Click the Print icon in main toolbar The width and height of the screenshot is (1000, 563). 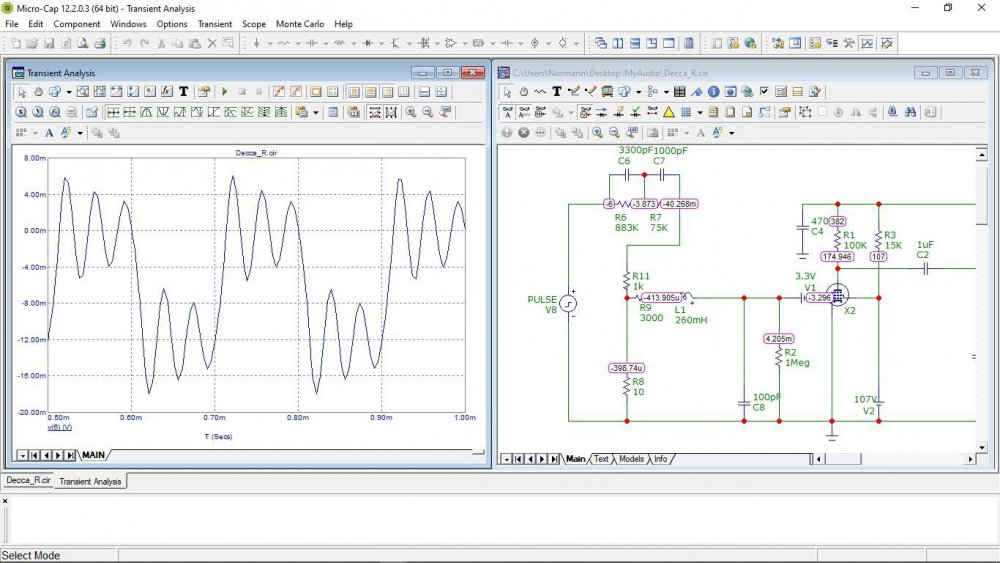tap(100, 43)
